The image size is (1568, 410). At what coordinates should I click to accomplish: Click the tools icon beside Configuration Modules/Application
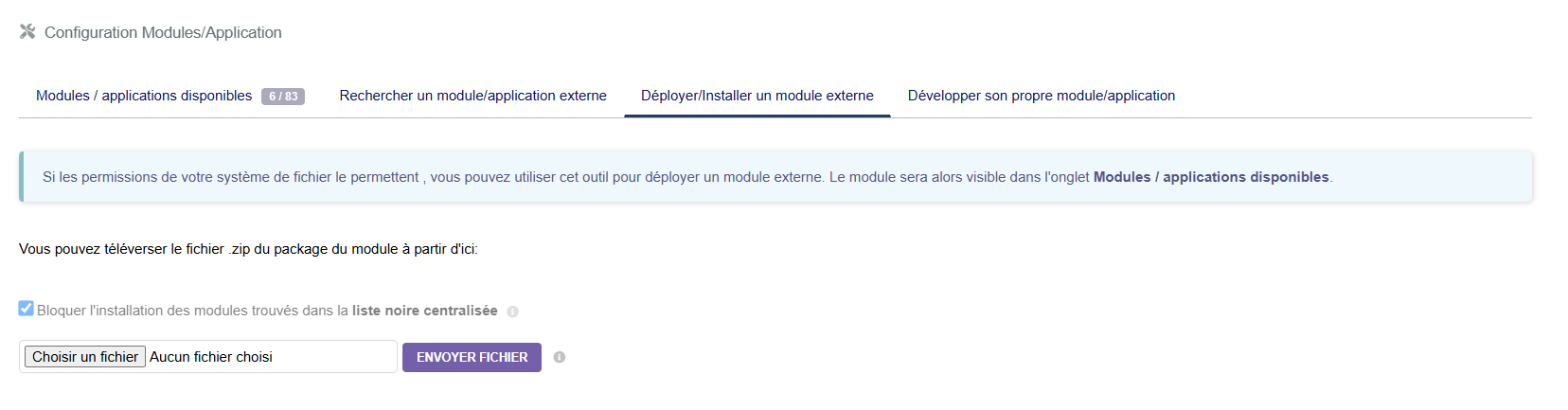(x=28, y=33)
